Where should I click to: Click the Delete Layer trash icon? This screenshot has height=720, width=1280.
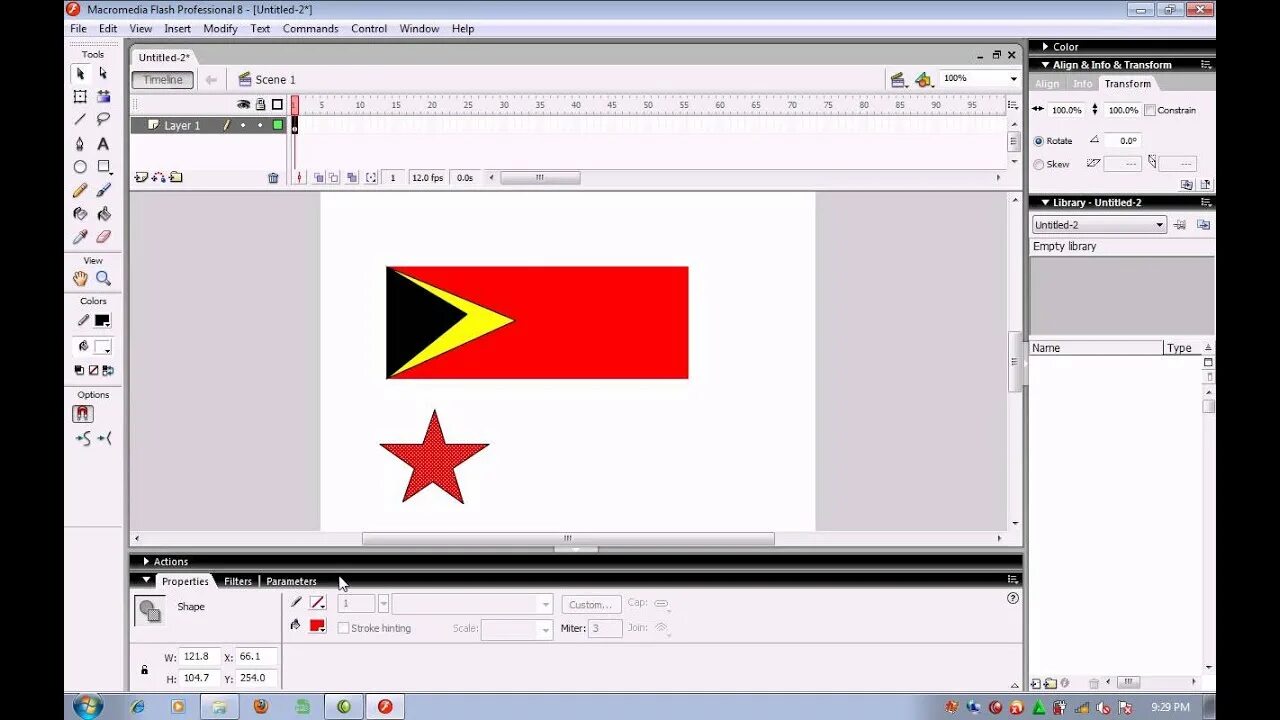click(x=273, y=178)
